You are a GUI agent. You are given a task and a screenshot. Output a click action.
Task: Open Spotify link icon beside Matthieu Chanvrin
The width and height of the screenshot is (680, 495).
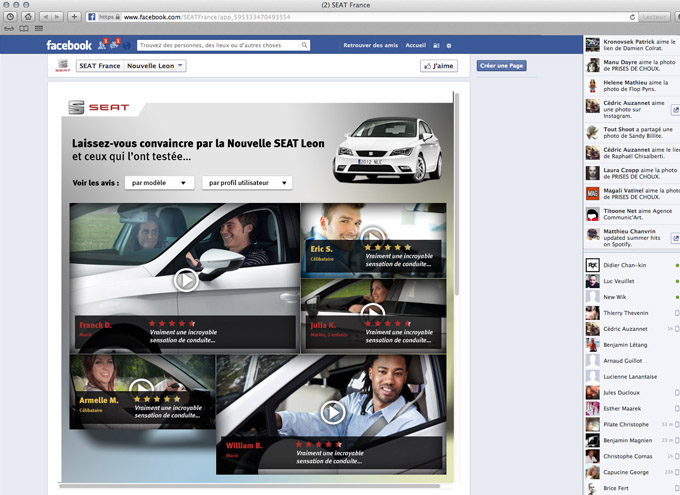click(675, 238)
